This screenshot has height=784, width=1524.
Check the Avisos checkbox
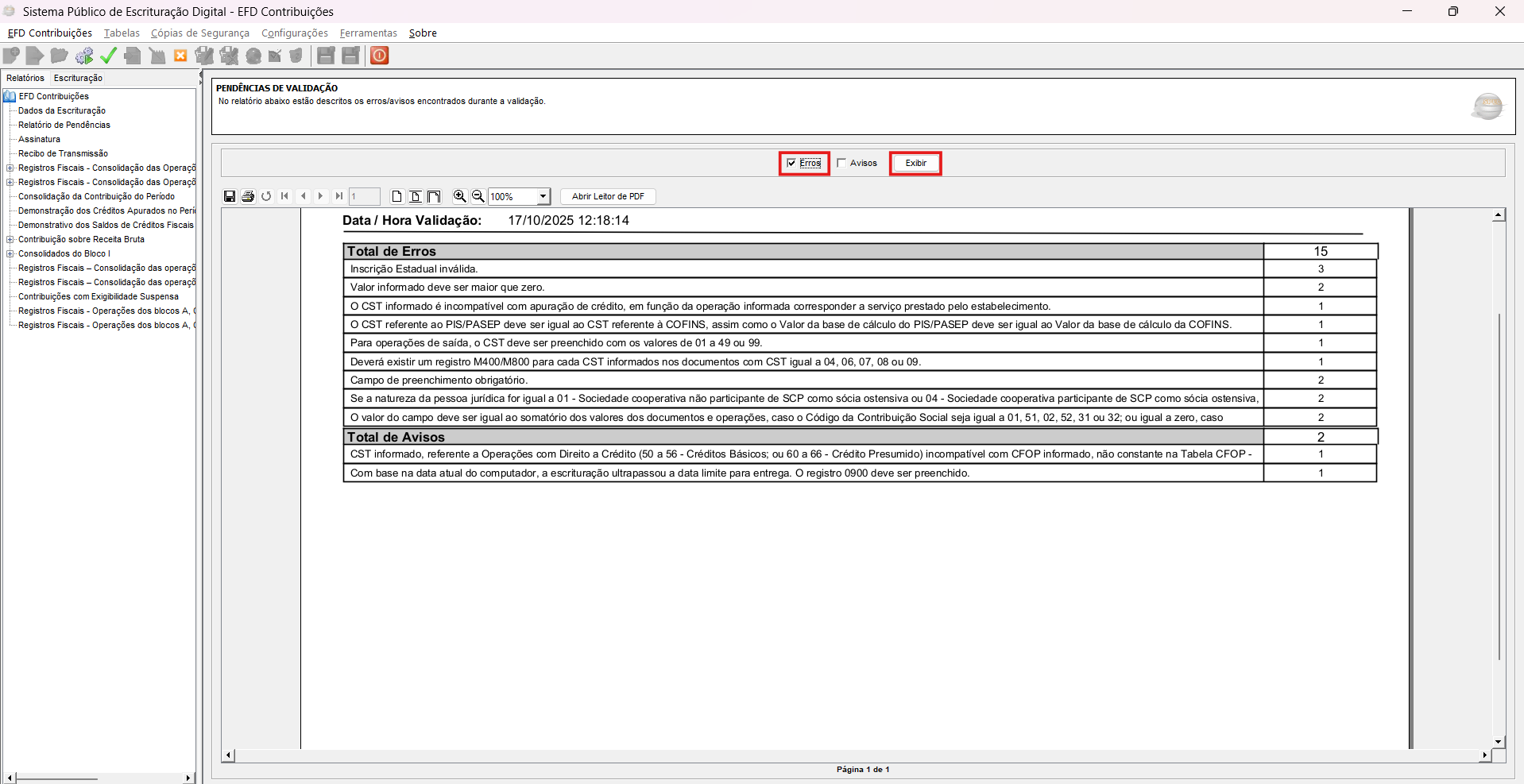pyautogui.click(x=841, y=163)
